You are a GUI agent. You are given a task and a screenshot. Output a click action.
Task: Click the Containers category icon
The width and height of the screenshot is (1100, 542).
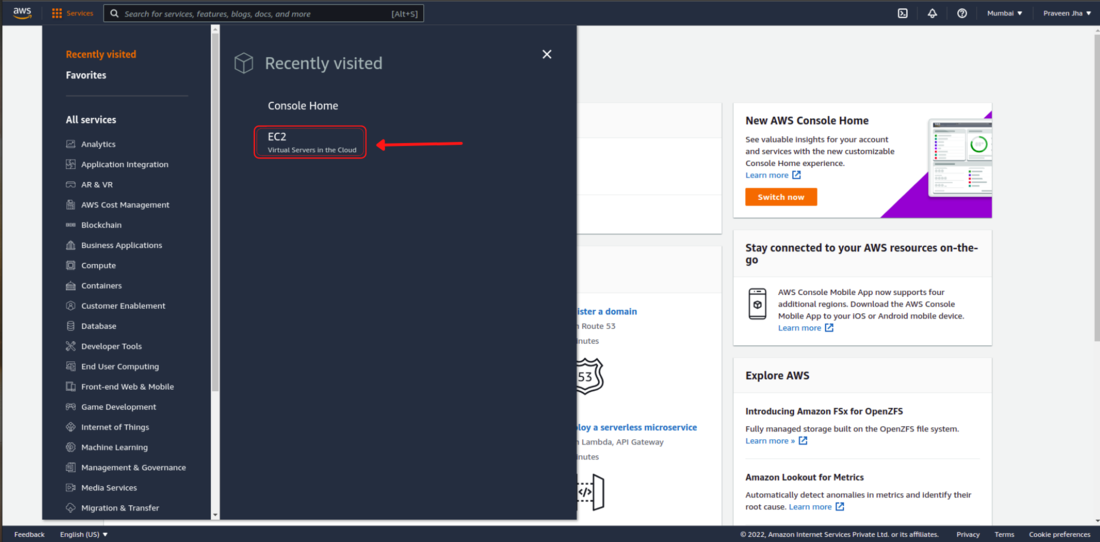pyautogui.click(x=70, y=286)
